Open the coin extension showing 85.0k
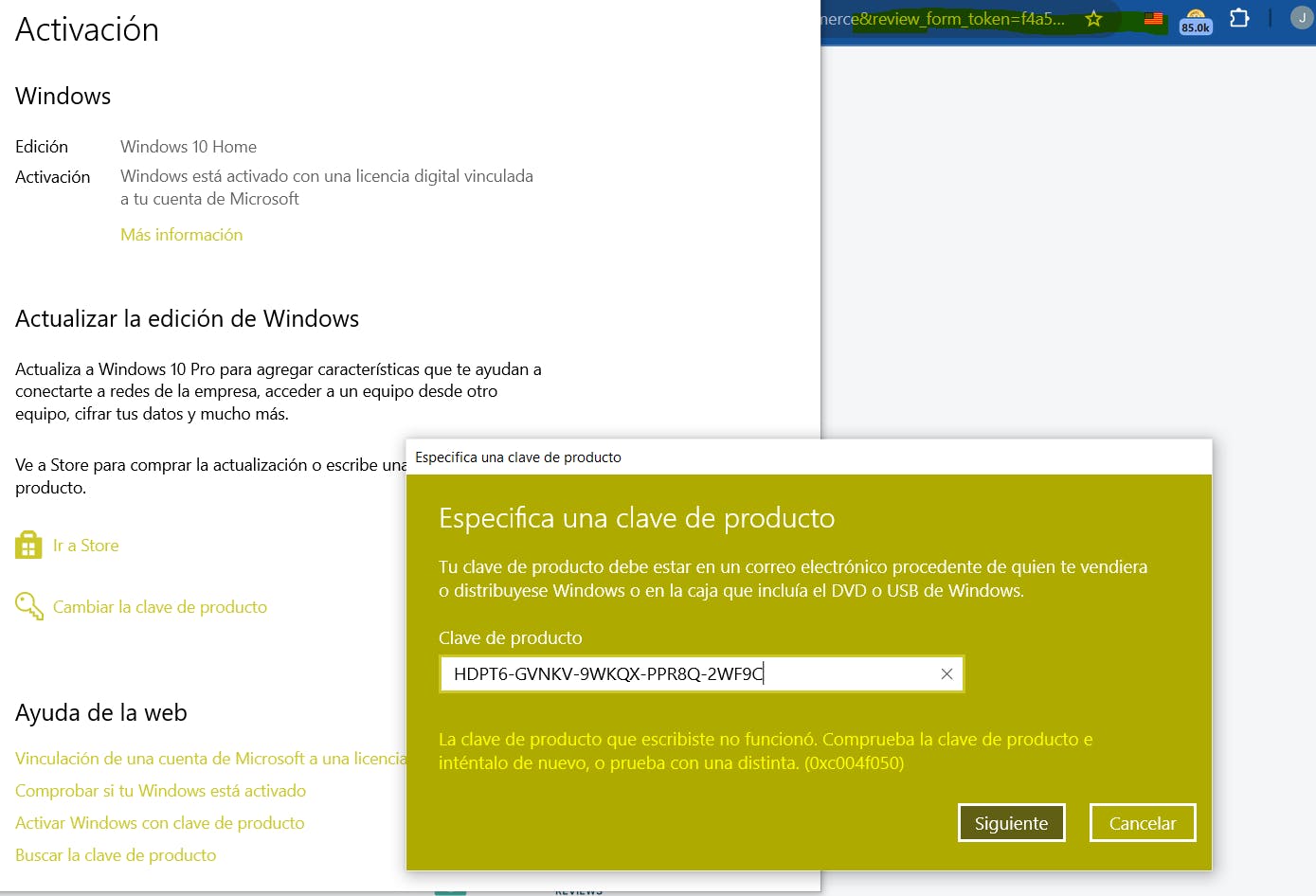 pos(1196,21)
